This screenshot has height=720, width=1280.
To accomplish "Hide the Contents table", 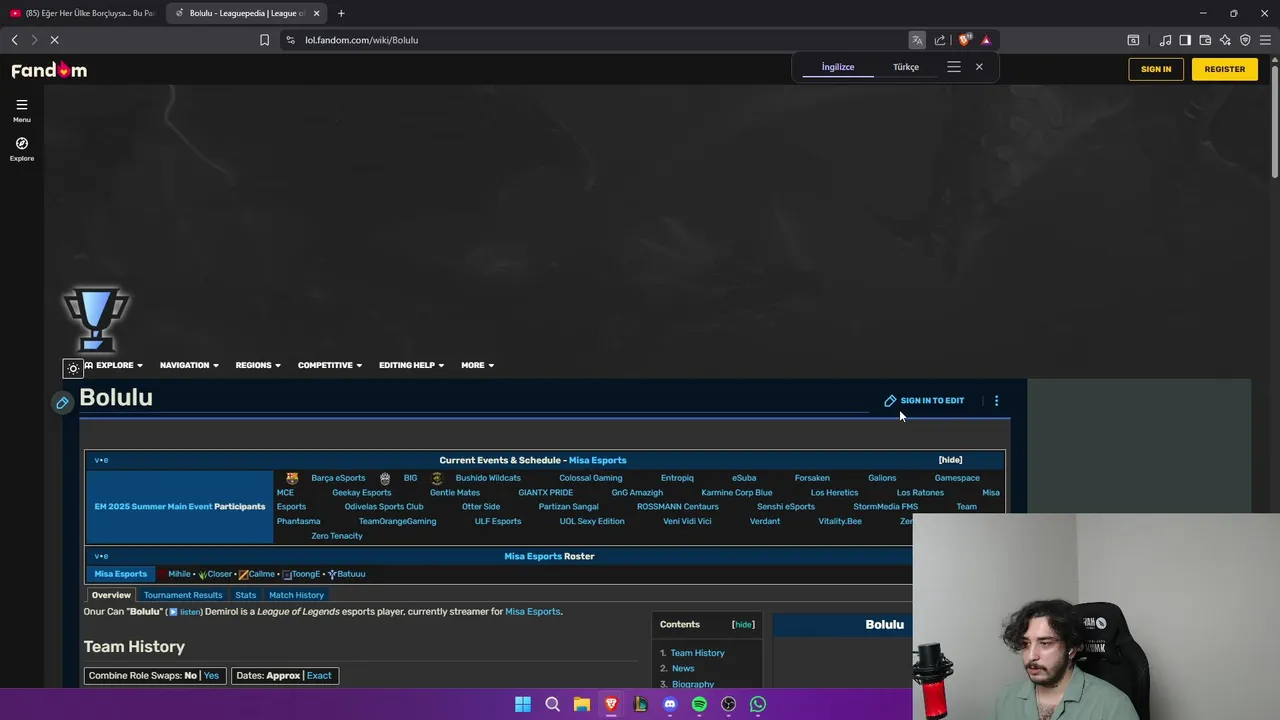I will point(743,624).
